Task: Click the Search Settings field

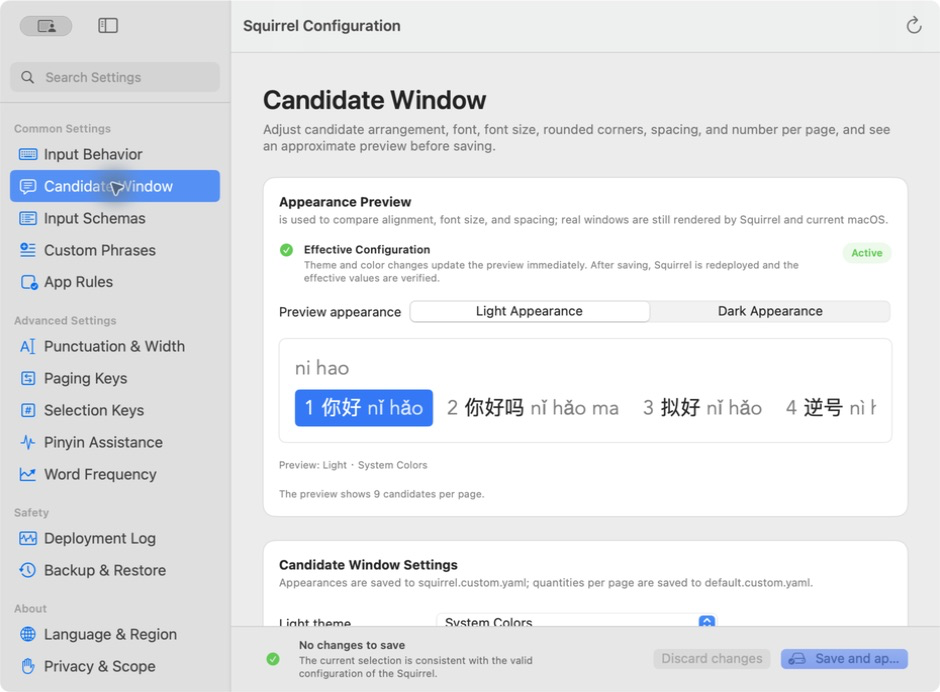Action: click(x=115, y=77)
